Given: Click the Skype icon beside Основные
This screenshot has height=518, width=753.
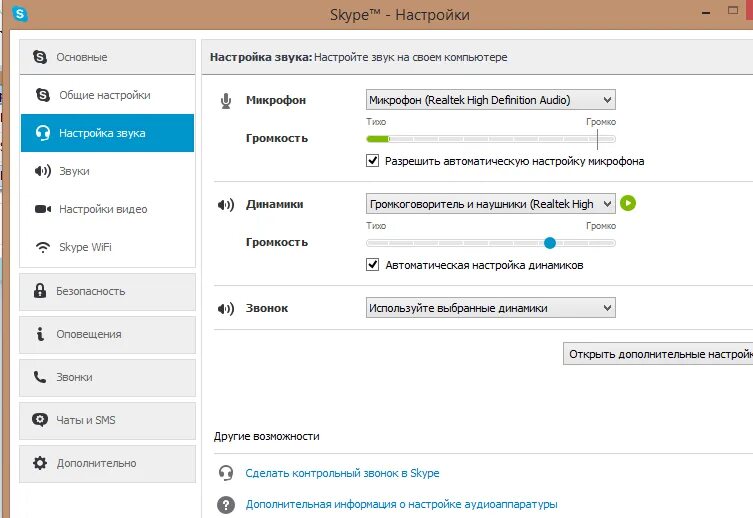Looking at the screenshot, I should 40,57.
